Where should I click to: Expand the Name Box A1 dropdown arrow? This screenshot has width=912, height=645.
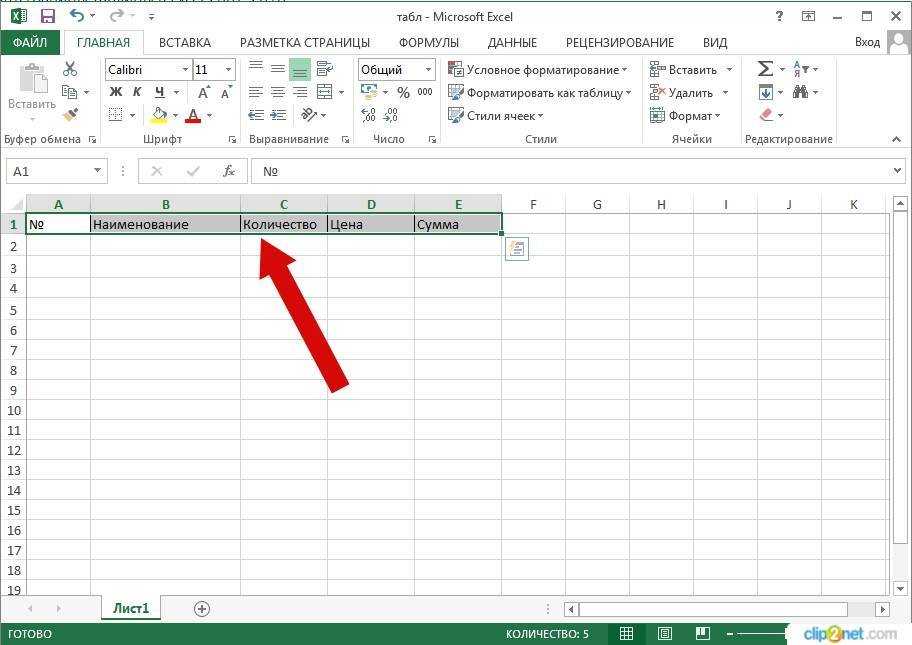pyautogui.click(x=98, y=171)
